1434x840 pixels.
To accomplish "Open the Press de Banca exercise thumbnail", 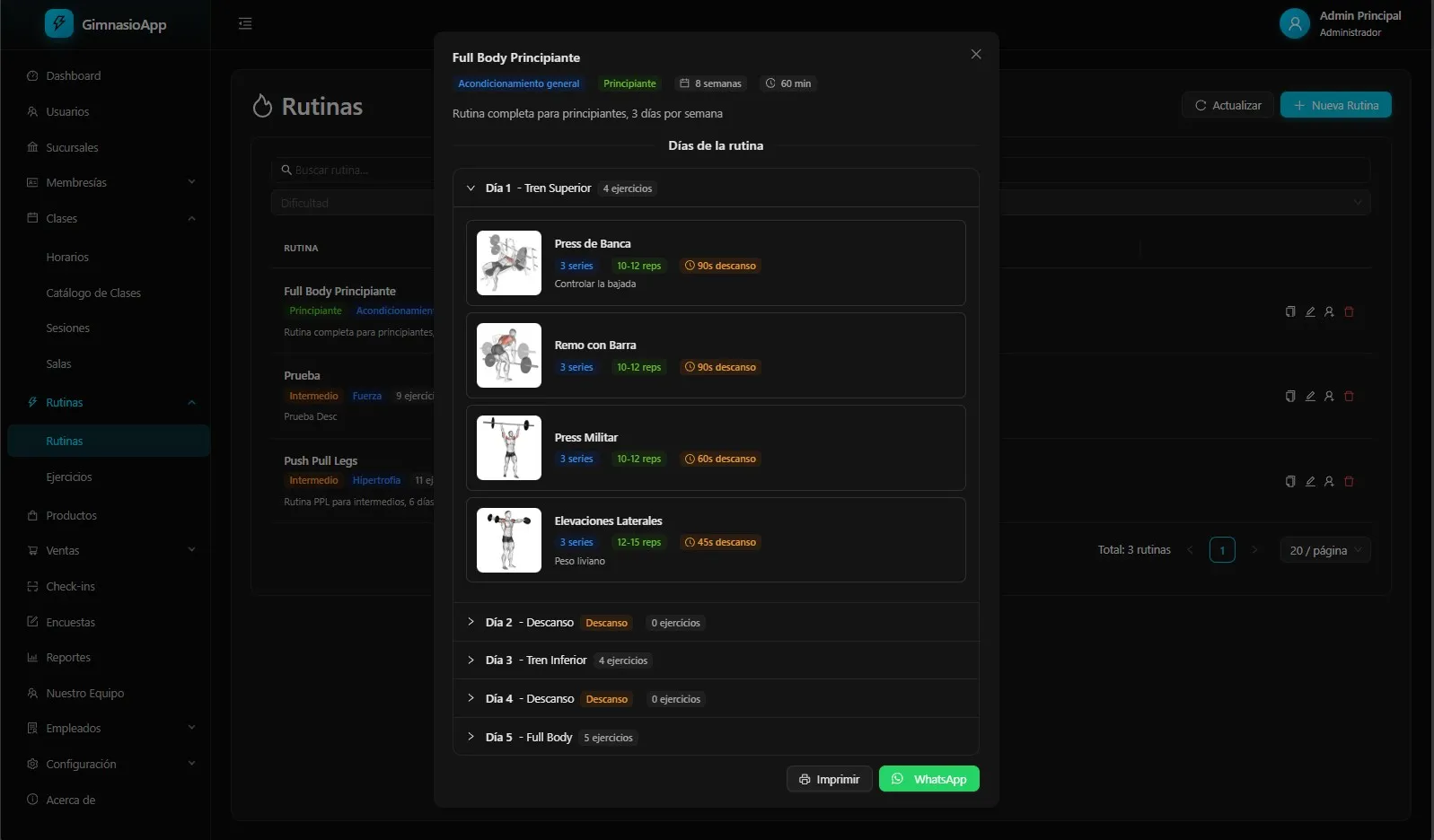I will click(x=509, y=263).
